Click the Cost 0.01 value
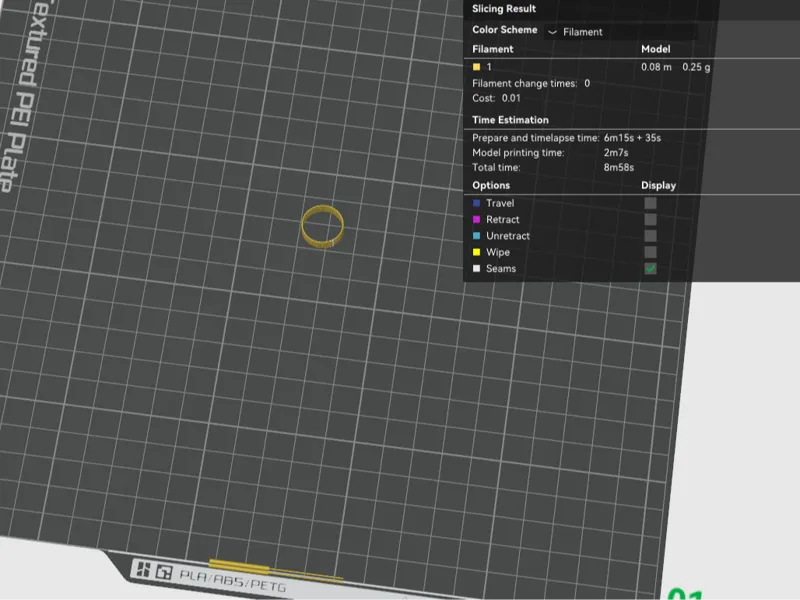Screen dimensions: 800x600 pos(511,98)
